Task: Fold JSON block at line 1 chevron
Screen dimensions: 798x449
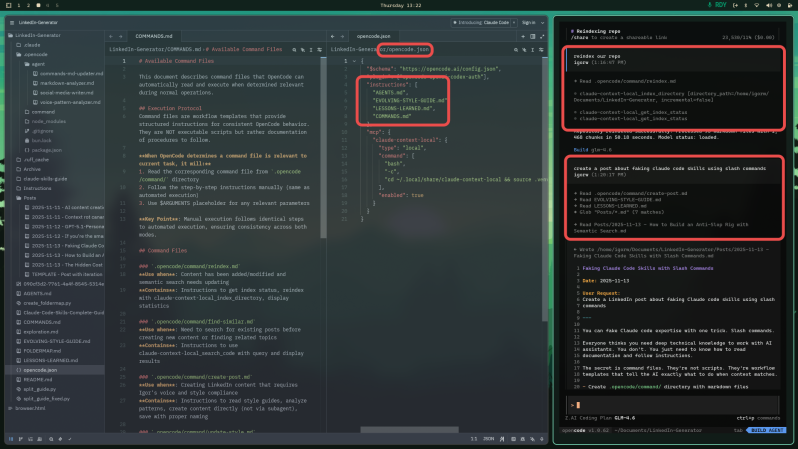Action: coord(354,61)
